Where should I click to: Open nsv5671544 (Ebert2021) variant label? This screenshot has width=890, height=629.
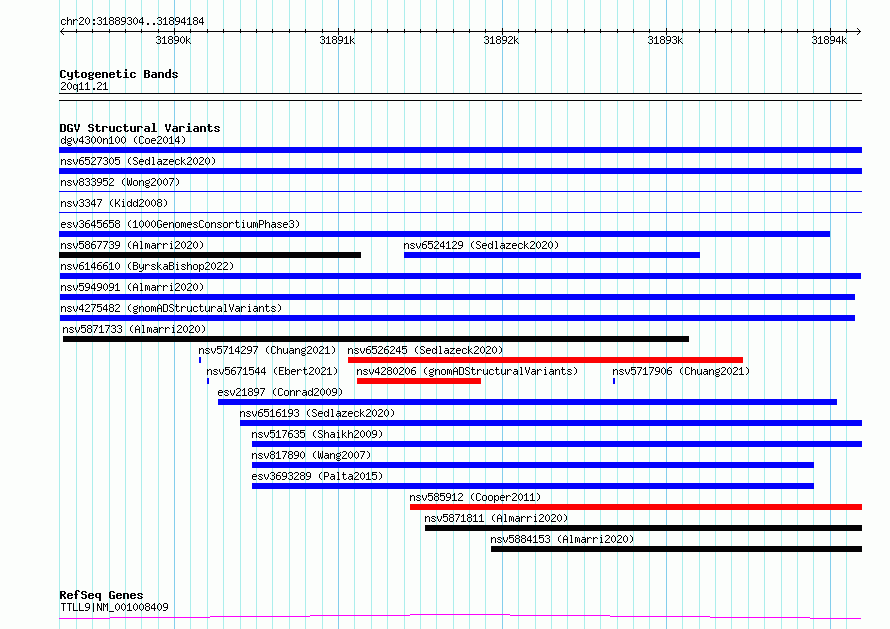click(272, 371)
